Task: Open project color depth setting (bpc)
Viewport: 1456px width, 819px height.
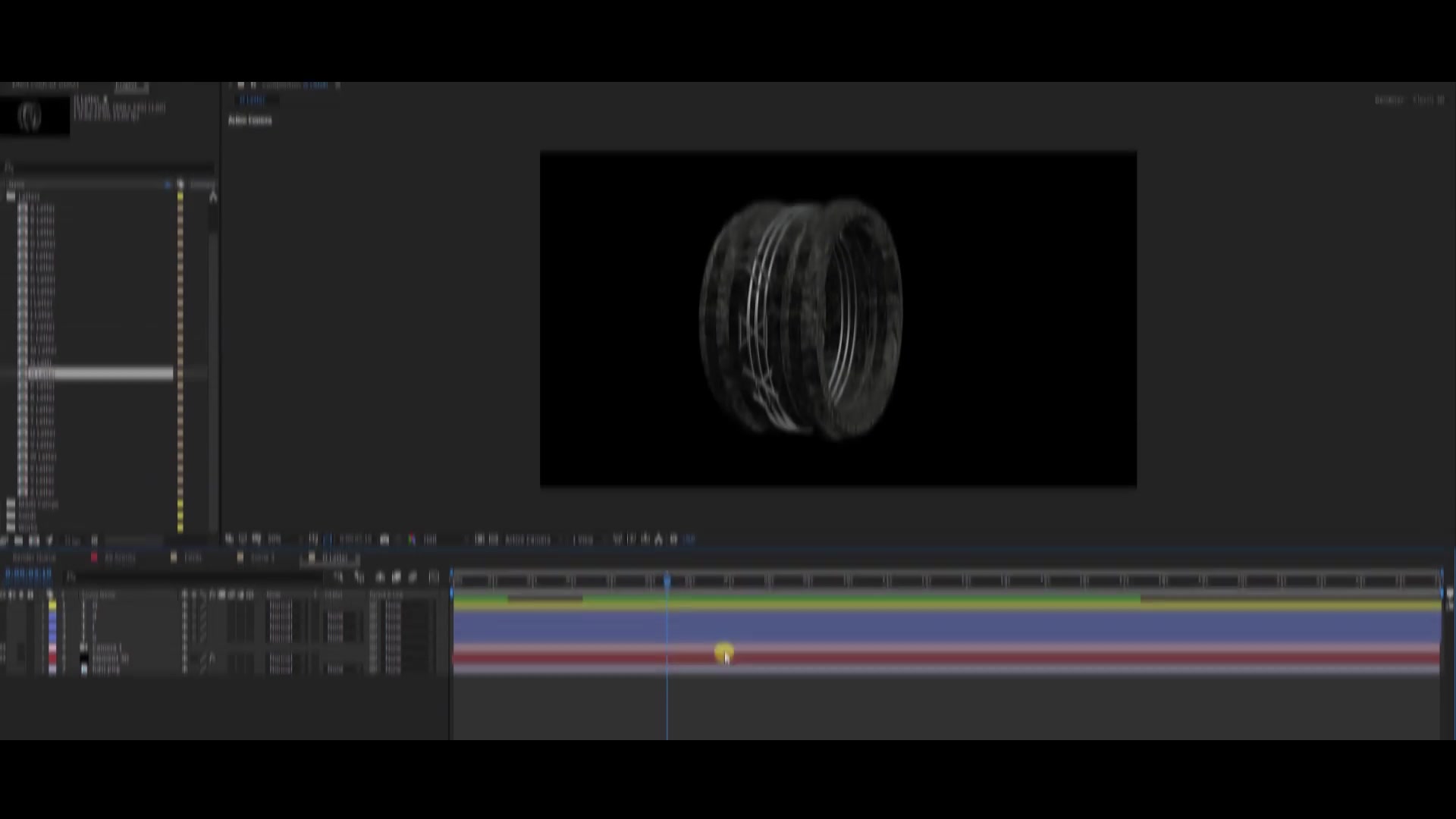Action: click(72, 541)
